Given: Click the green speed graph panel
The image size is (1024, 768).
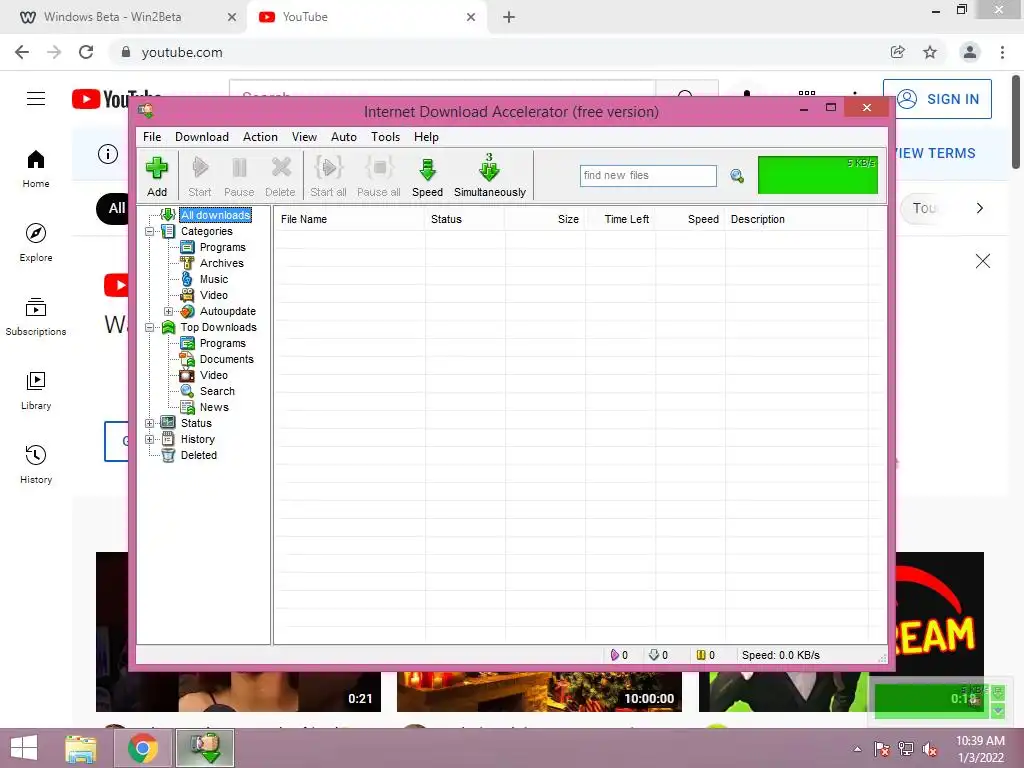Looking at the screenshot, I should [x=818, y=174].
